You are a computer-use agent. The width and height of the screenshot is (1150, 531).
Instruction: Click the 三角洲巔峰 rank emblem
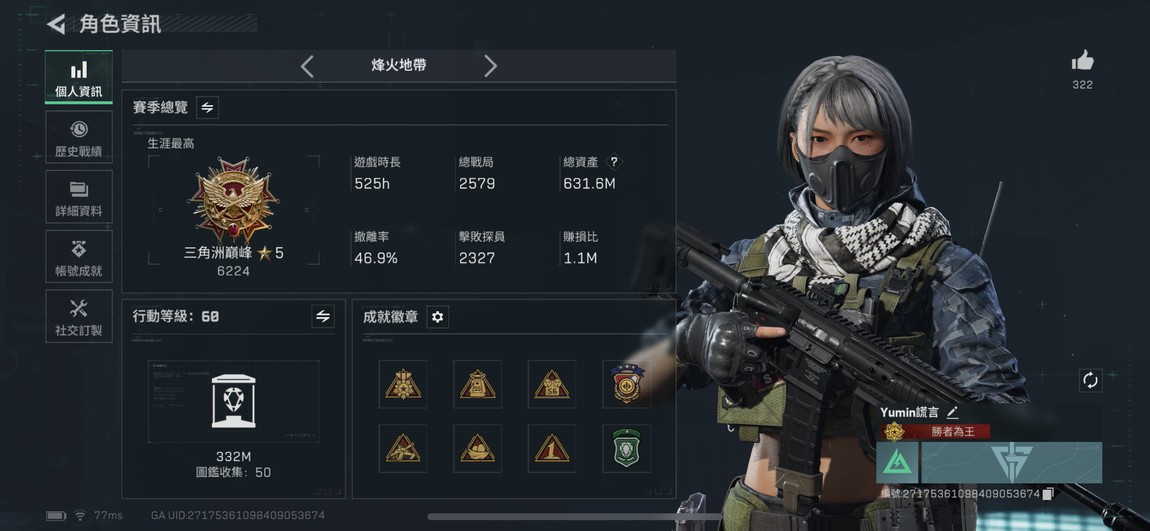pyautogui.click(x=233, y=200)
